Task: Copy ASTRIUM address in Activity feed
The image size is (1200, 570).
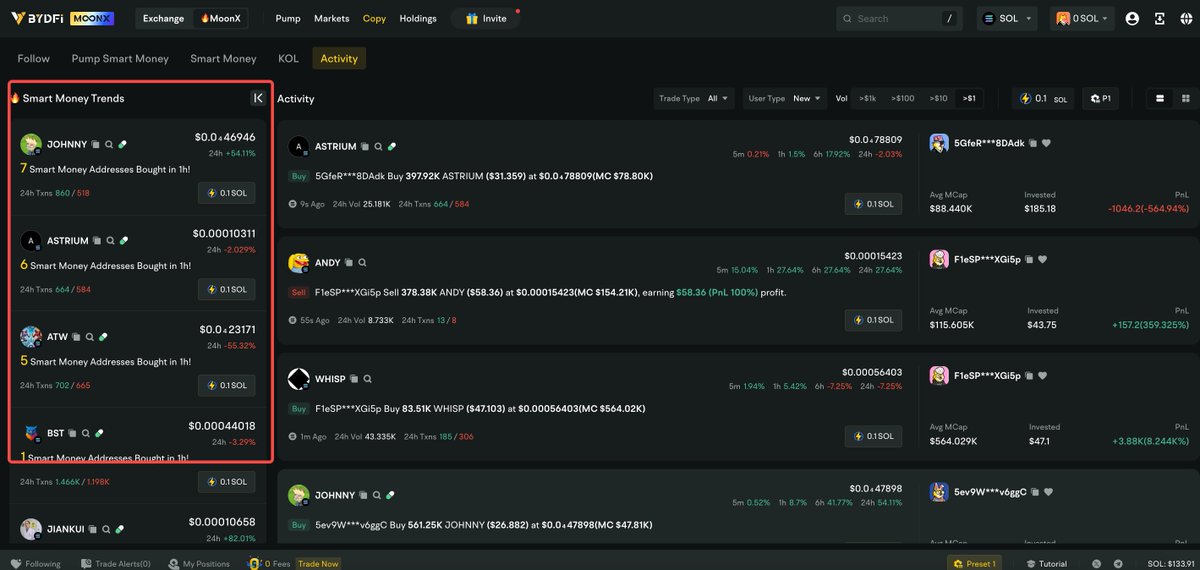Action: click(365, 146)
